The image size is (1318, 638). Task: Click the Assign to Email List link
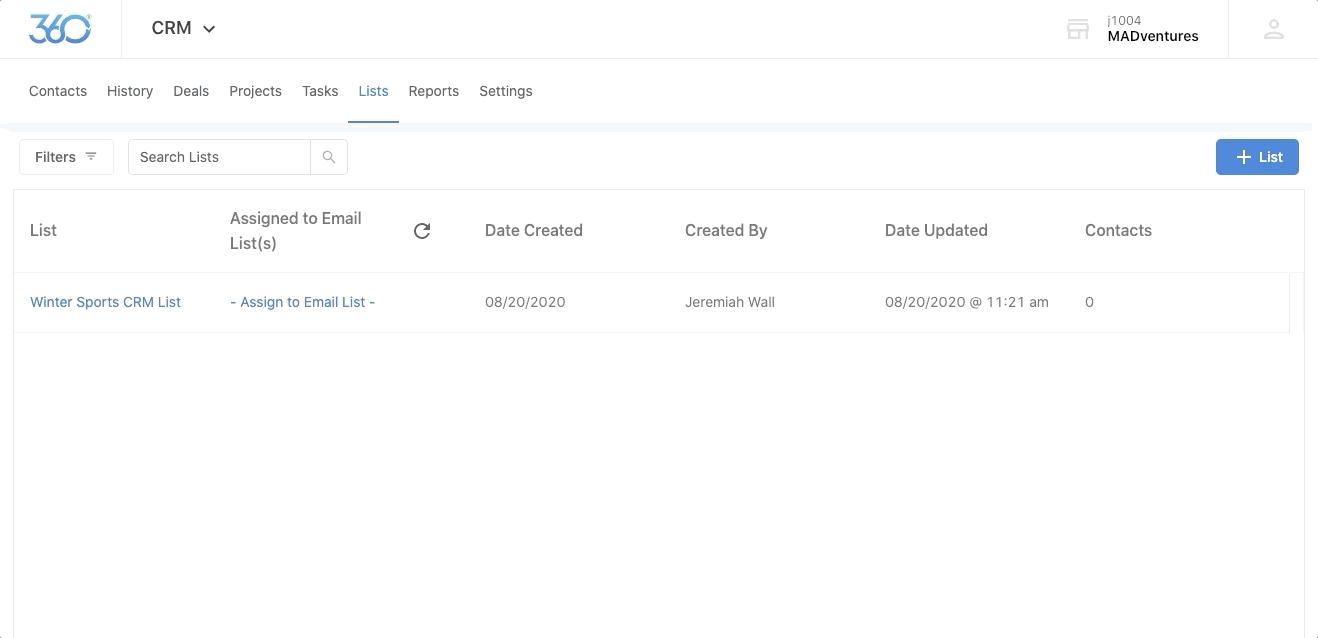point(302,302)
